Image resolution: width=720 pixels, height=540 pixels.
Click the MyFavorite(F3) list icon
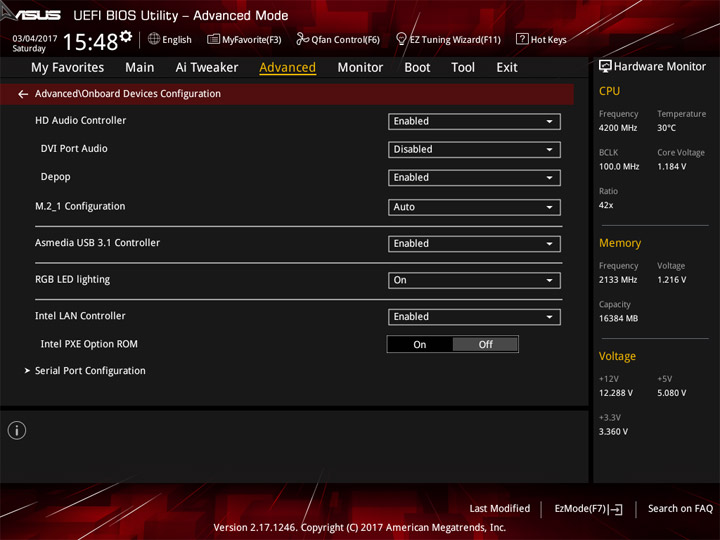[213, 39]
